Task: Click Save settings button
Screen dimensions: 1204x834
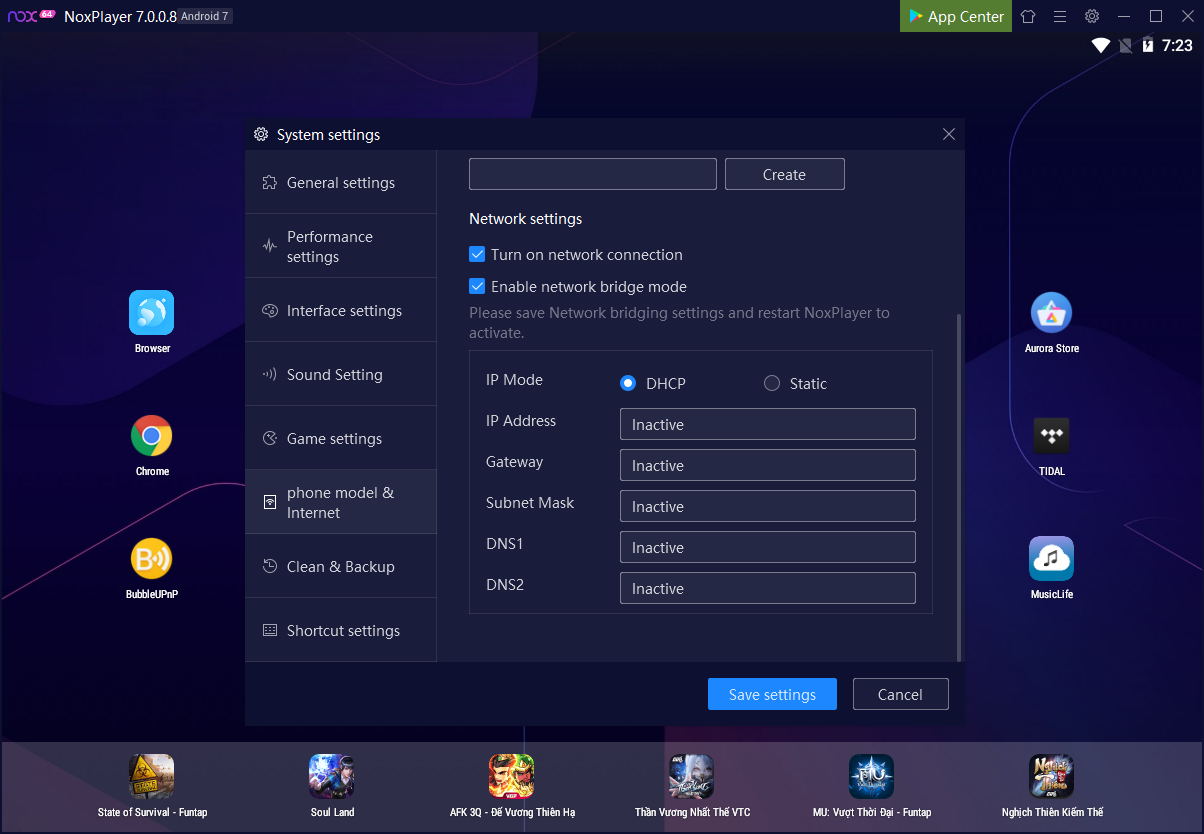Action: coord(772,694)
